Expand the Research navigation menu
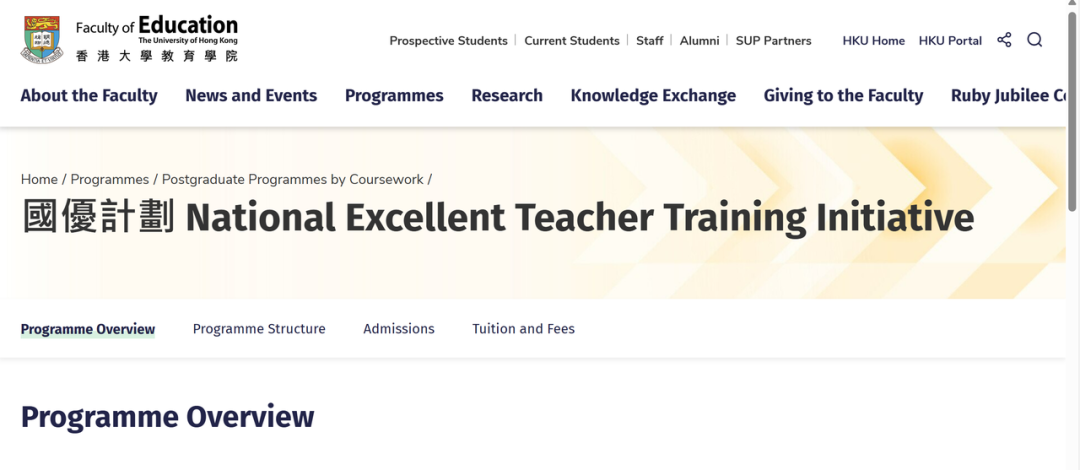Screen dimensions: 1080x470 (507, 96)
